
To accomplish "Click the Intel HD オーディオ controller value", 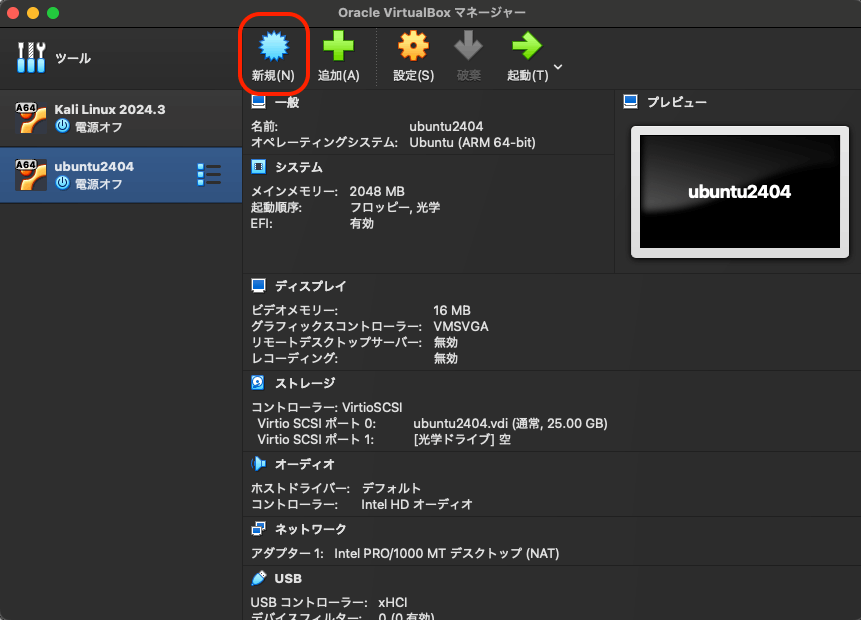I will [417, 504].
